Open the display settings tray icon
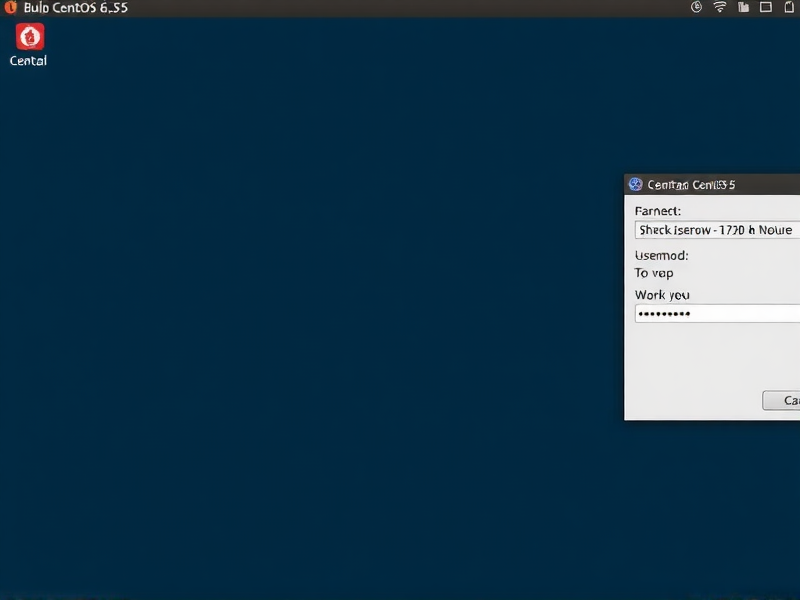This screenshot has width=800, height=600. point(766,7)
